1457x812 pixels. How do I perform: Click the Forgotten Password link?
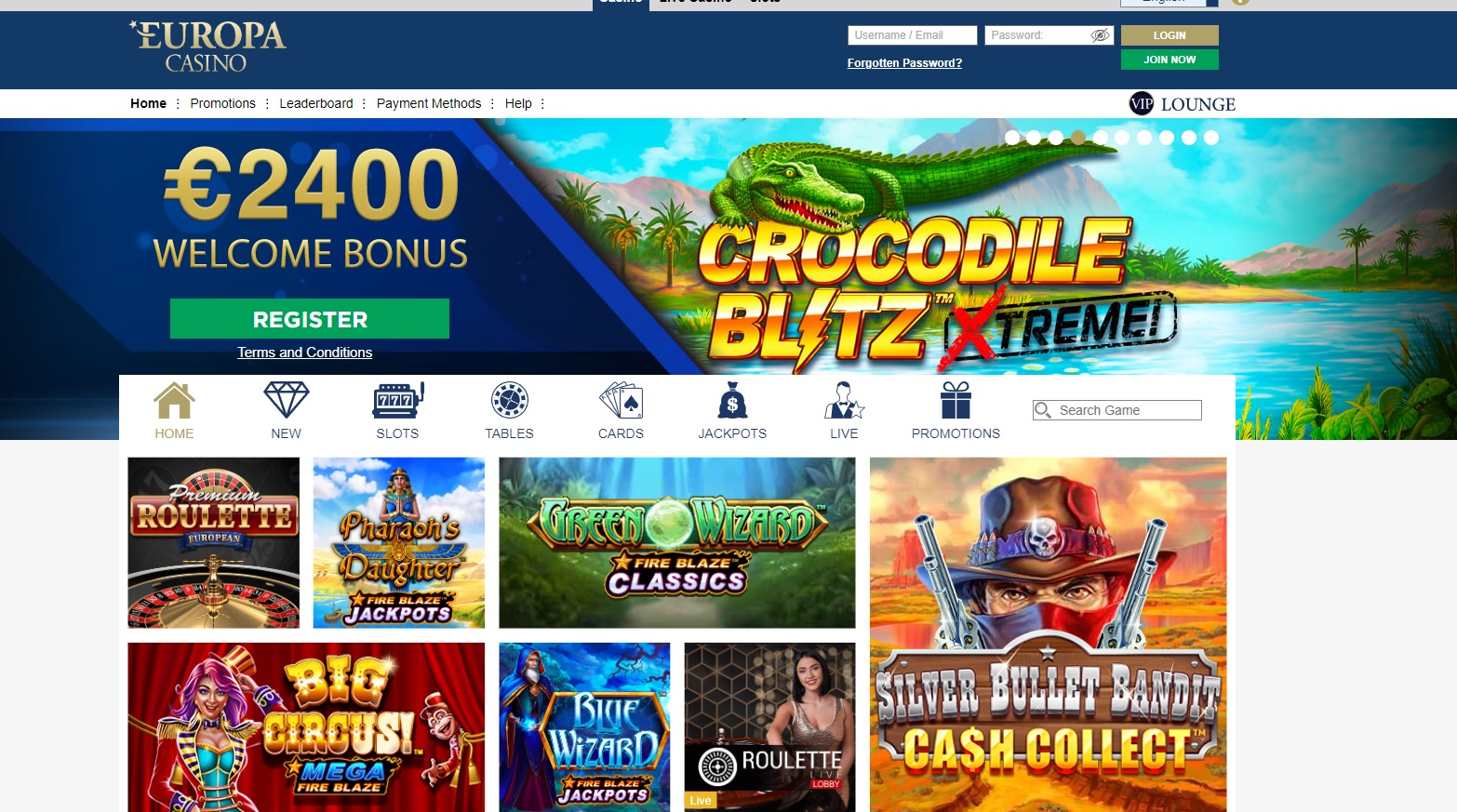point(904,63)
